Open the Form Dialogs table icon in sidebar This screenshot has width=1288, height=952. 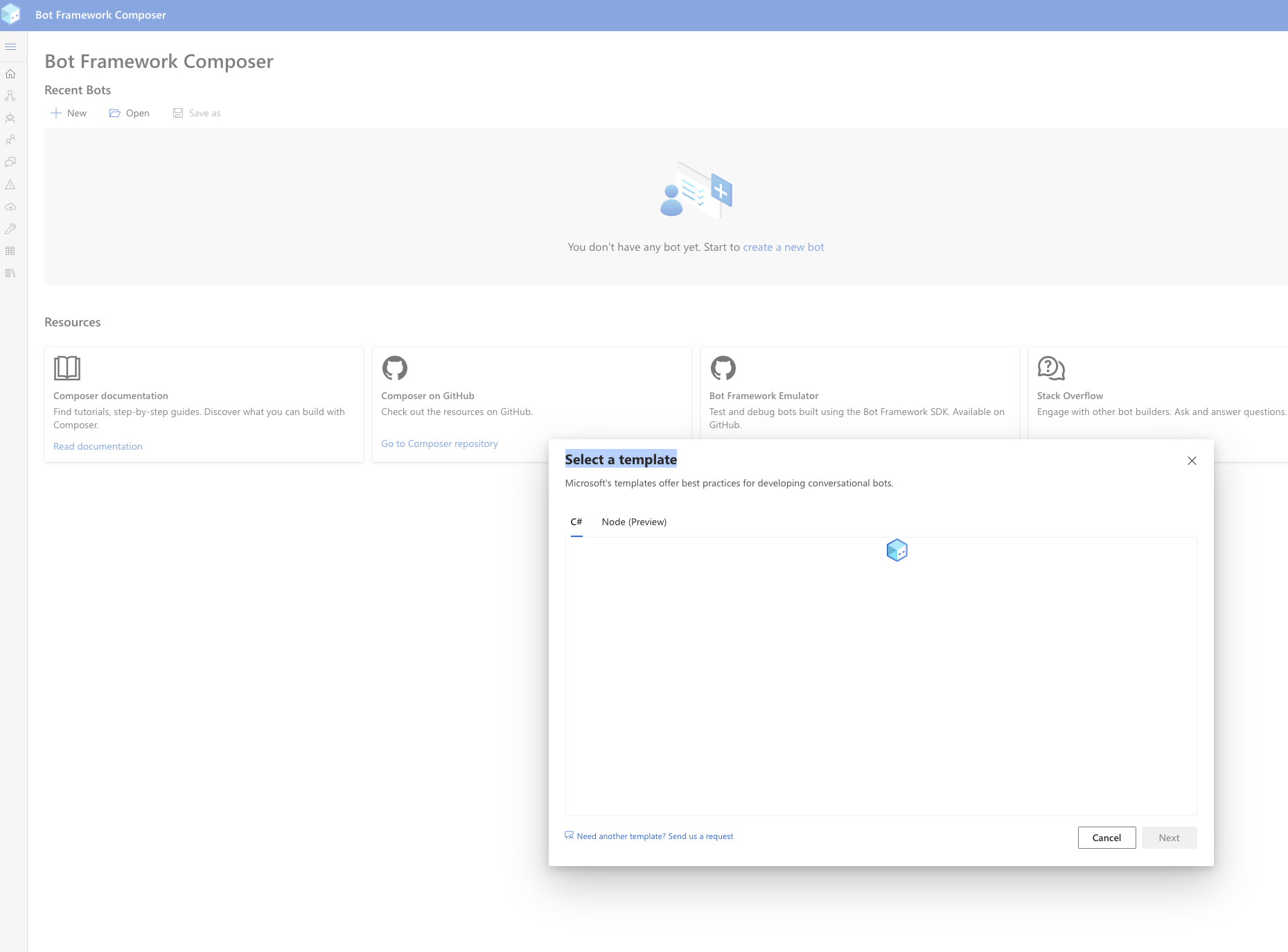point(10,251)
